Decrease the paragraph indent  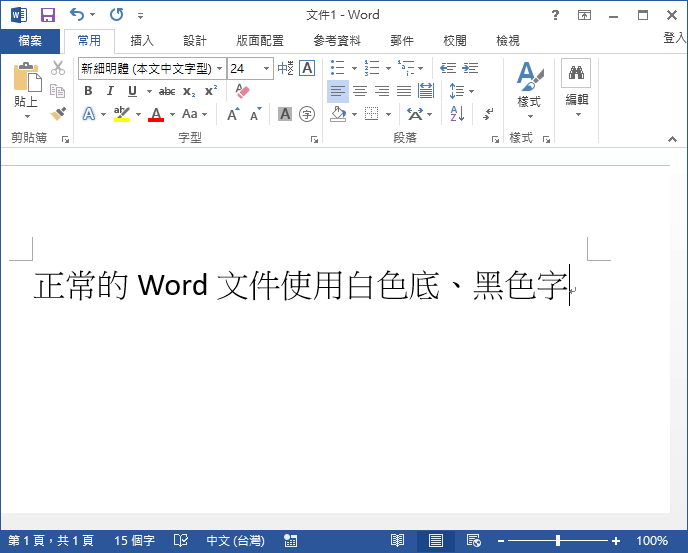(448, 68)
